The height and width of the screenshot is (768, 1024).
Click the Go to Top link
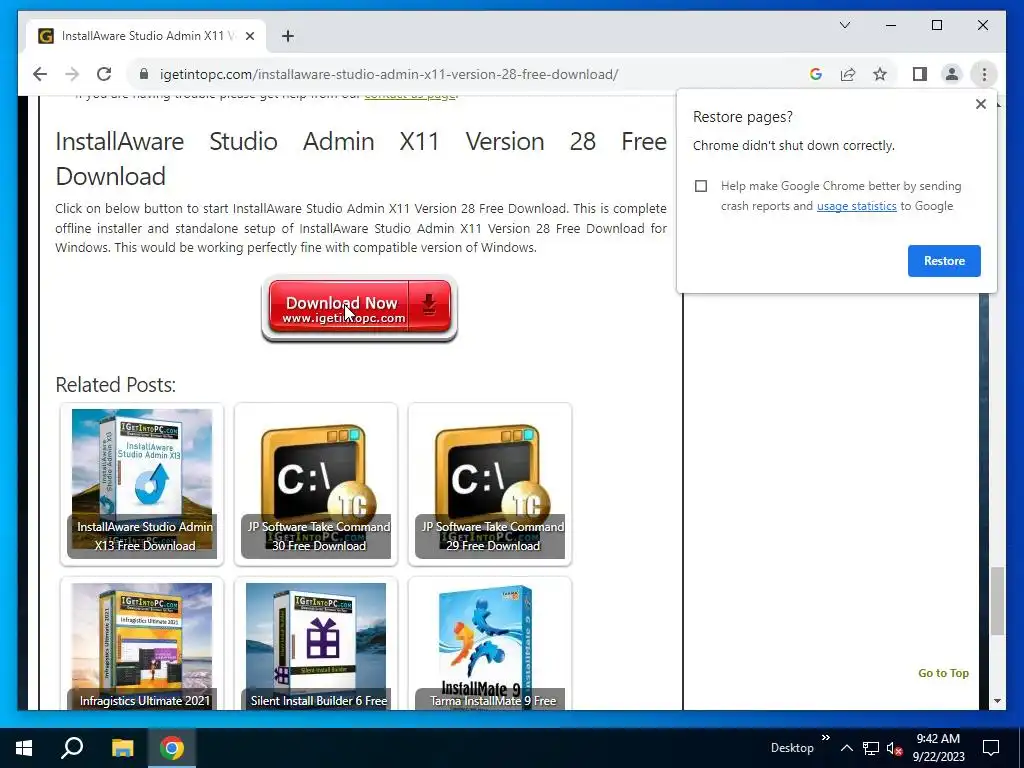tap(943, 673)
